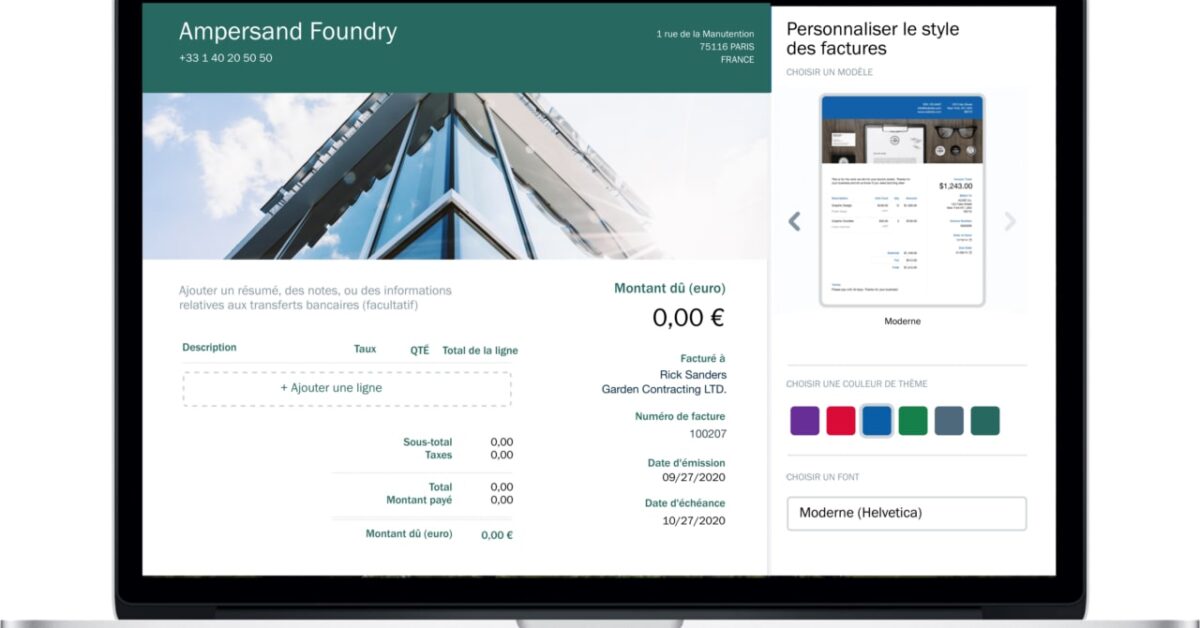This screenshot has height=628, width=1200.
Task: Click the Moderne template caption
Action: 903,321
